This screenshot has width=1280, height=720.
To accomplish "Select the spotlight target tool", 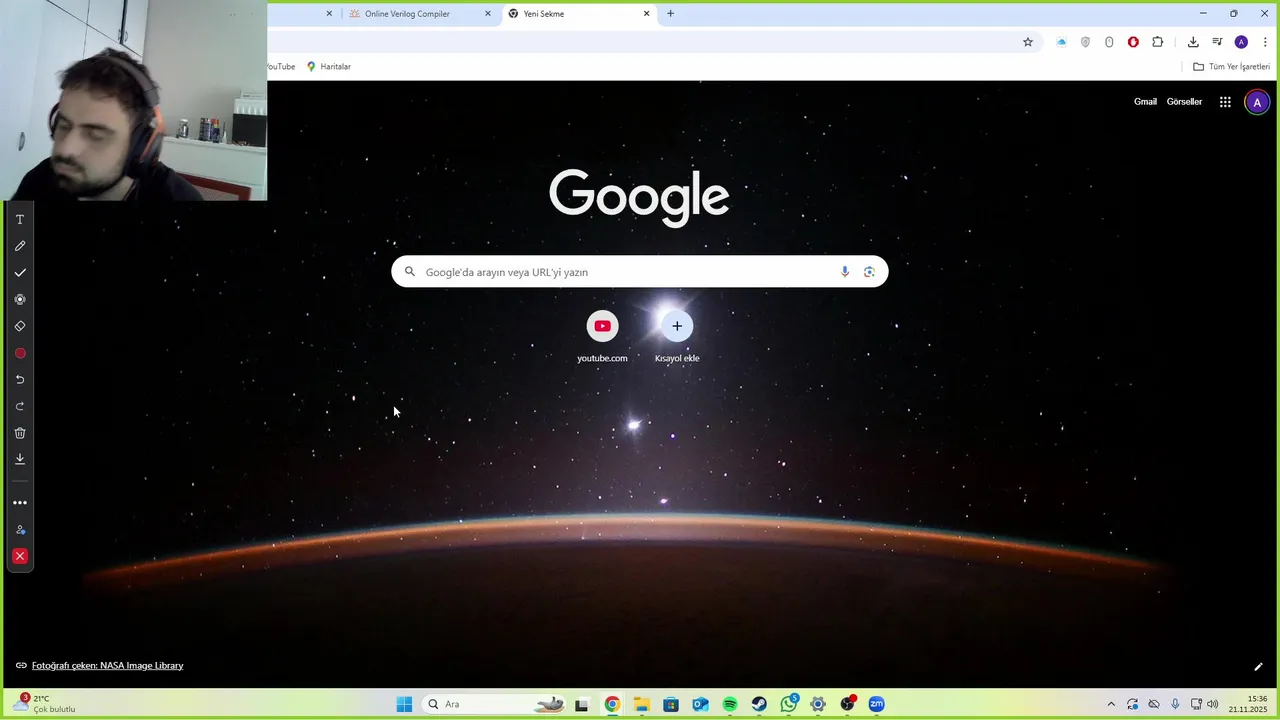I will [19, 299].
